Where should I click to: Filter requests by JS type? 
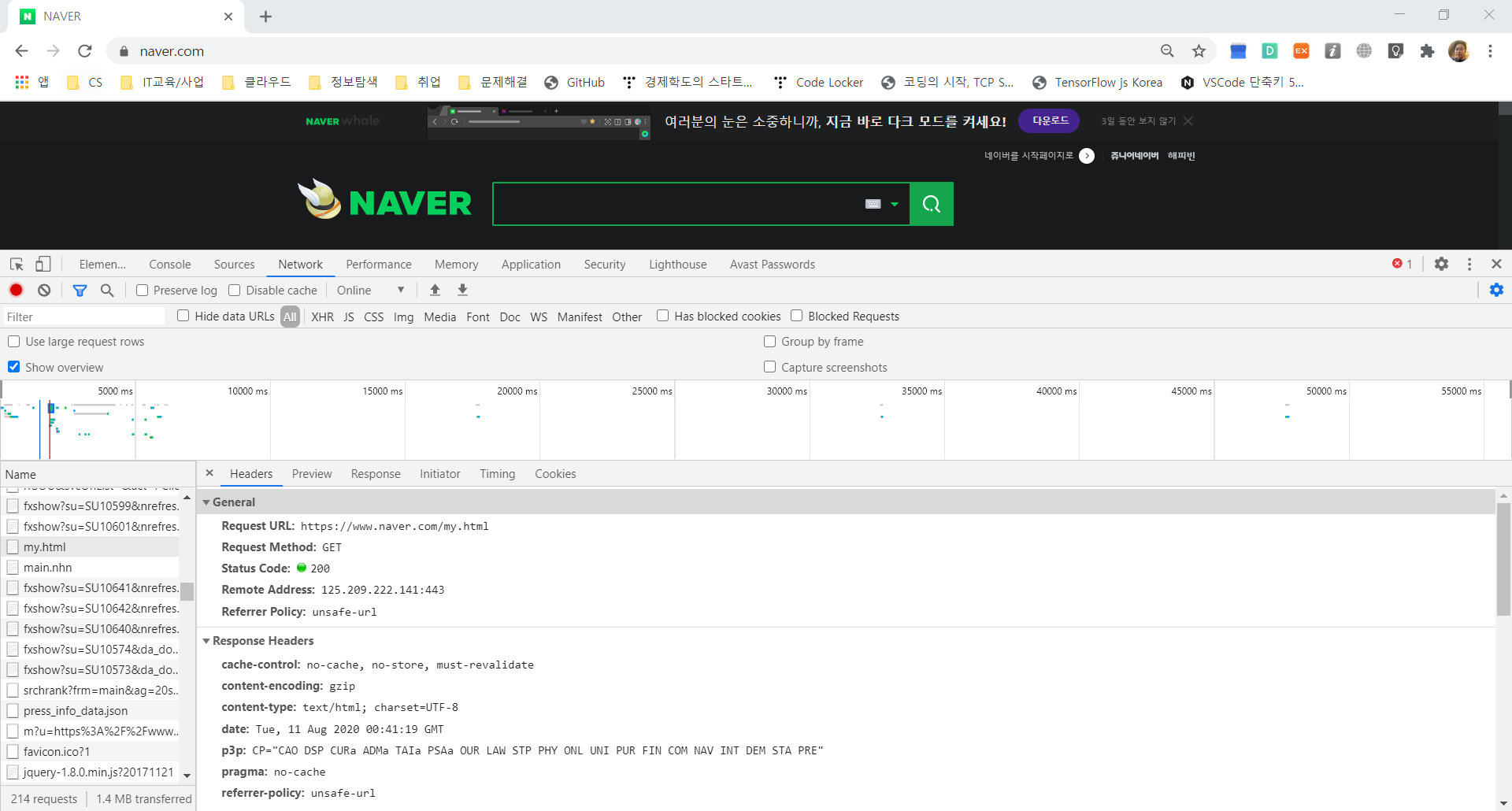tap(349, 317)
